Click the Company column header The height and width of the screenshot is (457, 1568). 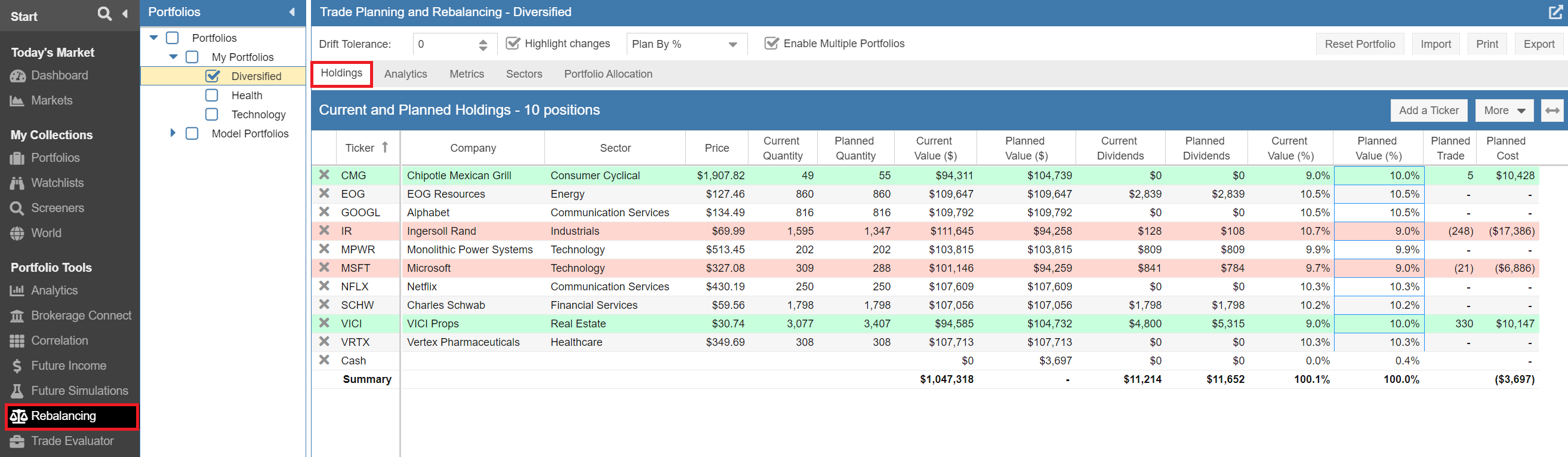(x=472, y=148)
